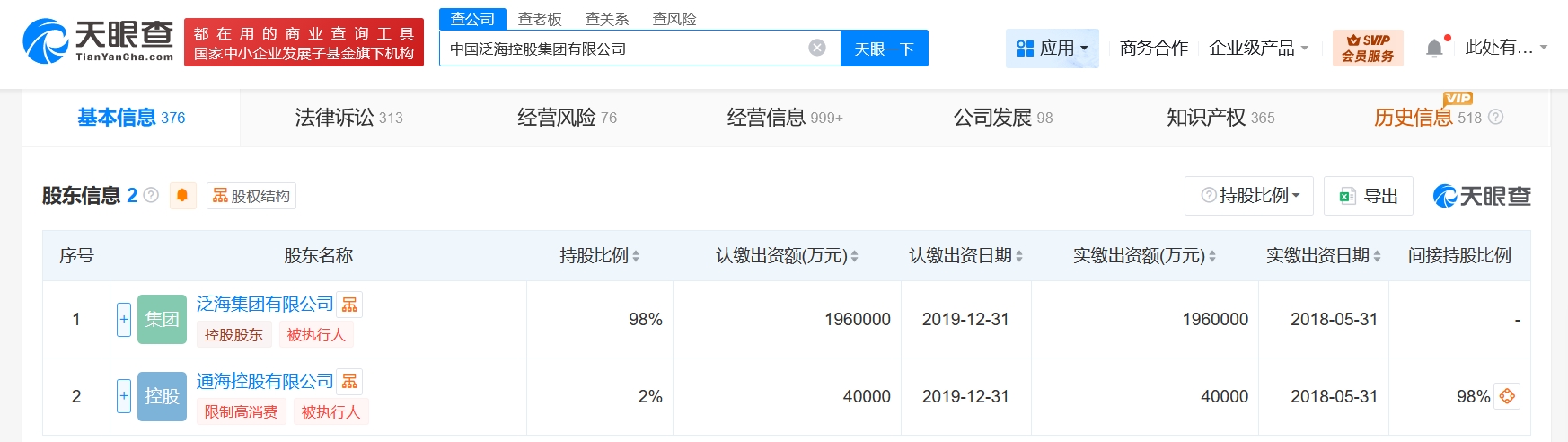This screenshot has height=442, width=1568.
Task: Expand row 2 with the plus button
Action: (124, 396)
